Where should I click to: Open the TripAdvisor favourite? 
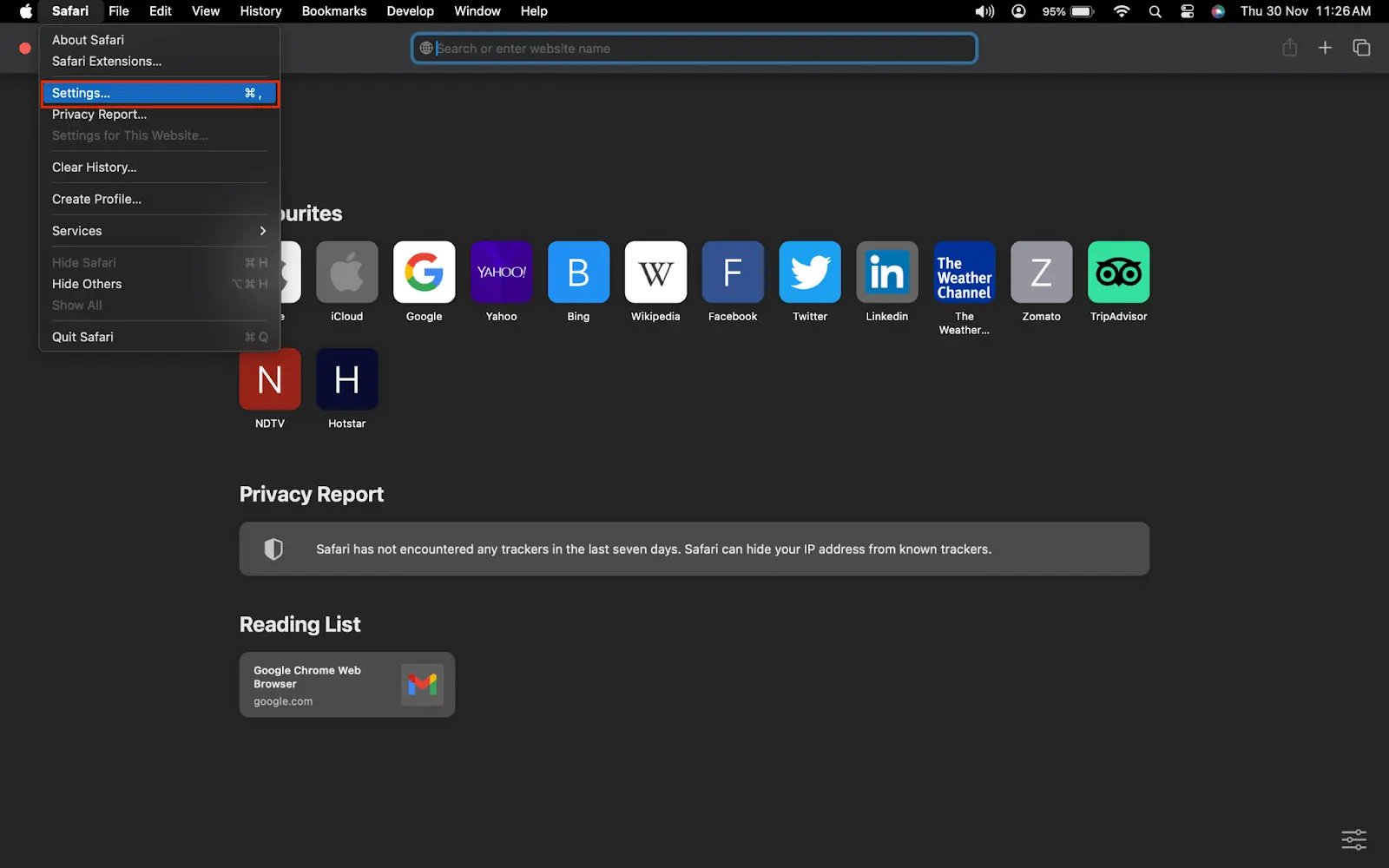click(1118, 272)
